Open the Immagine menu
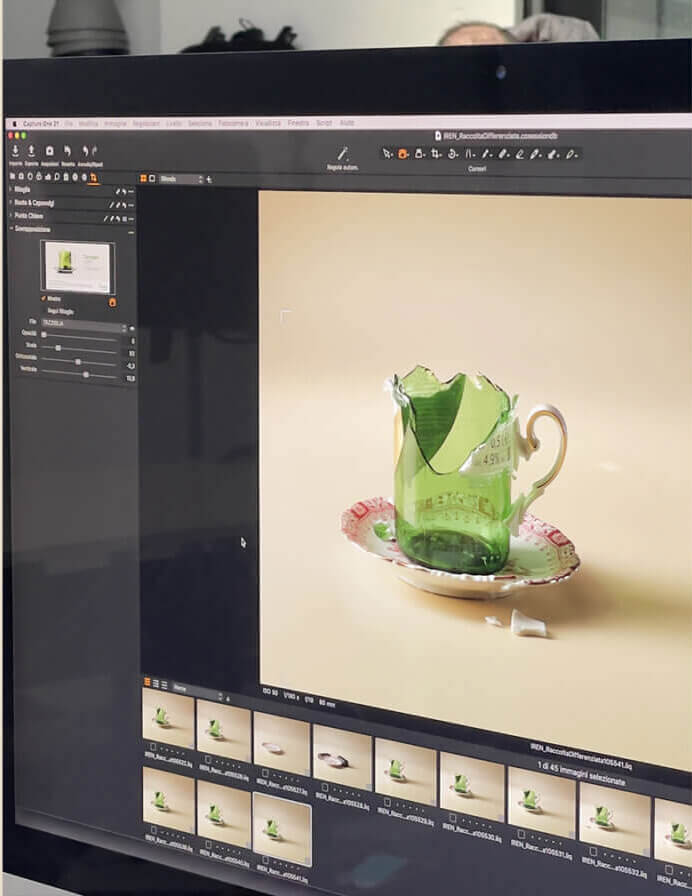The height and width of the screenshot is (896, 692). click(115, 123)
